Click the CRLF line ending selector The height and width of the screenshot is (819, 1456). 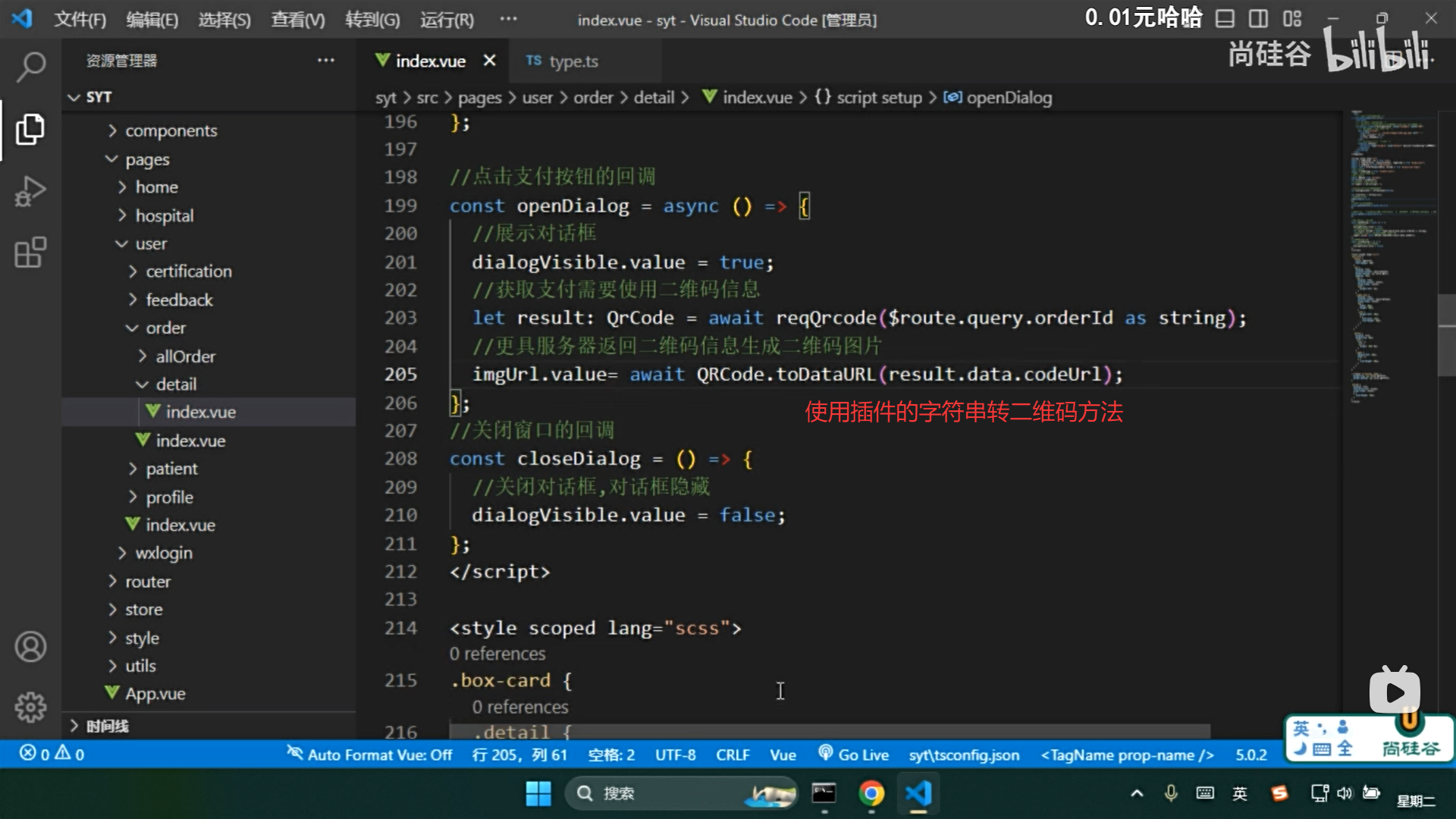click(x=732, y=755)
